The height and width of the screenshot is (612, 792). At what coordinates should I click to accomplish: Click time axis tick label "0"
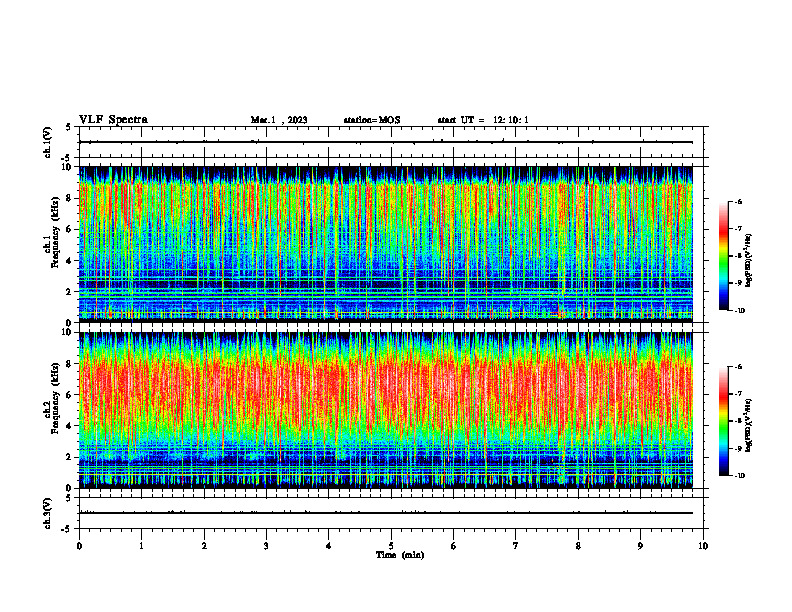pos(79,546)
